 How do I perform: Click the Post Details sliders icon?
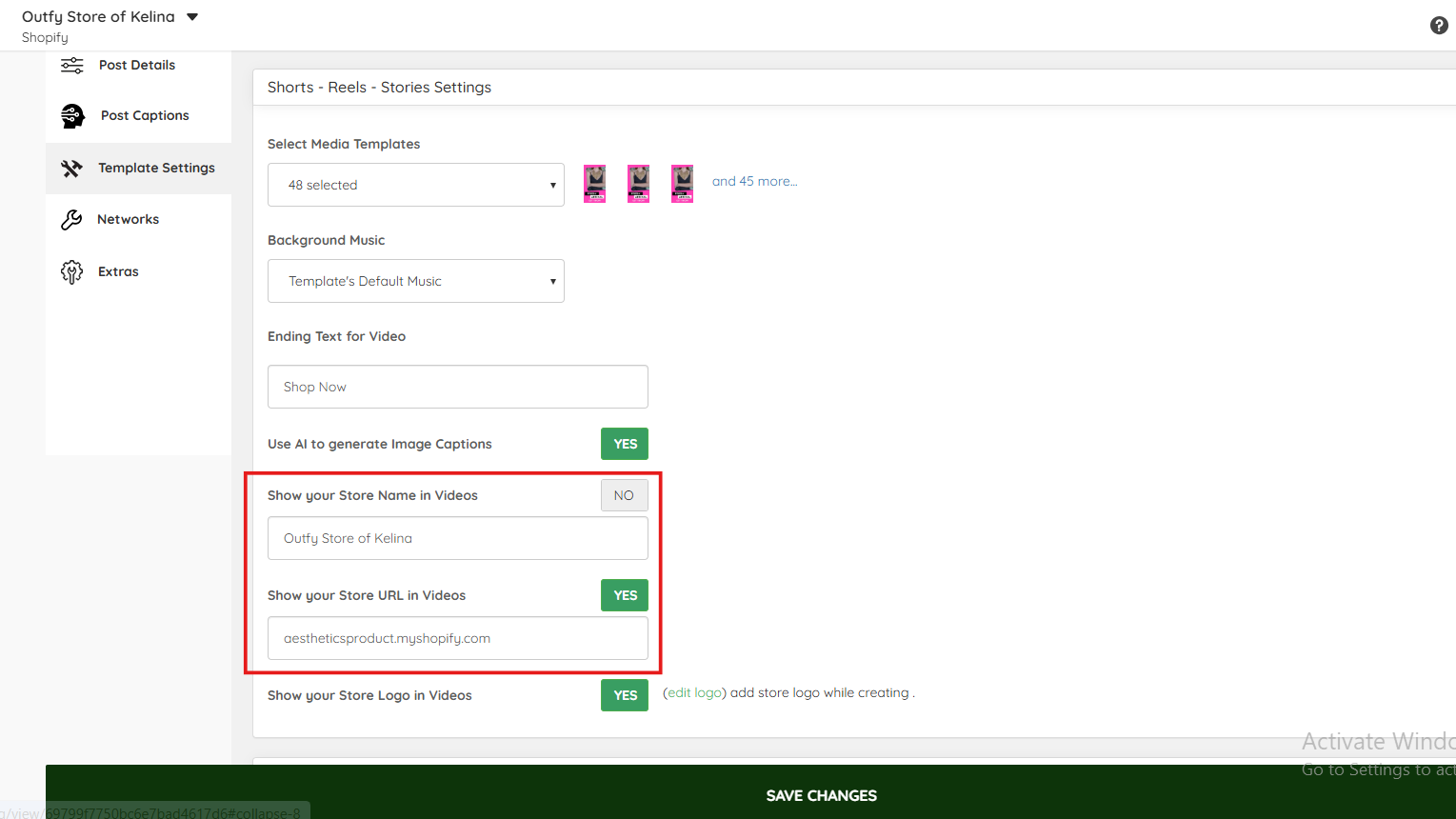[x=72, y=65]
